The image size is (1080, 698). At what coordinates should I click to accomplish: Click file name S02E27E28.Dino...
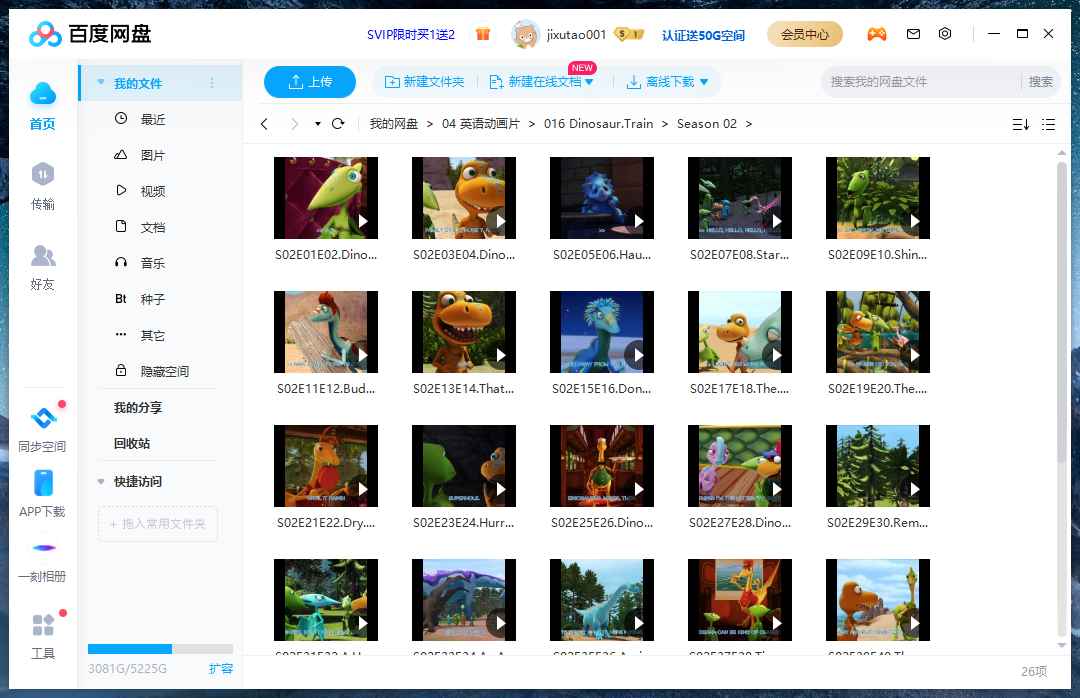[x=740, y=523]
